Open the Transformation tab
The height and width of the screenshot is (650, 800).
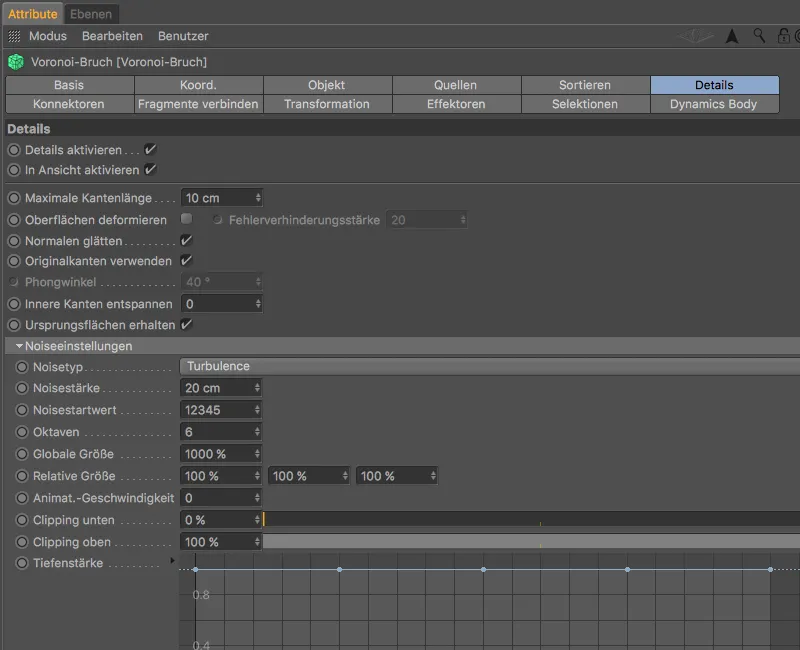click(327, 104)
